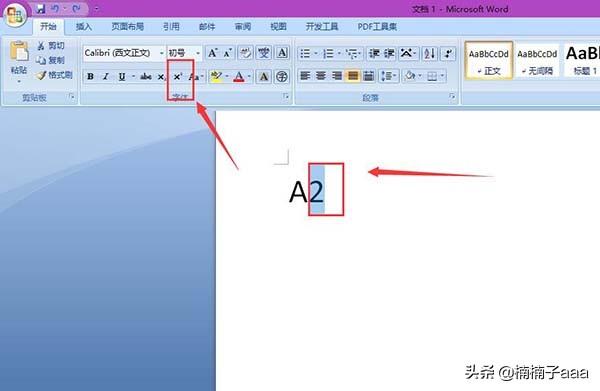Click the 粘贴 paste icon
Image resolution: width=600 pixels, height=391 pixels.
pyautogui.click(x=19, y=51)
